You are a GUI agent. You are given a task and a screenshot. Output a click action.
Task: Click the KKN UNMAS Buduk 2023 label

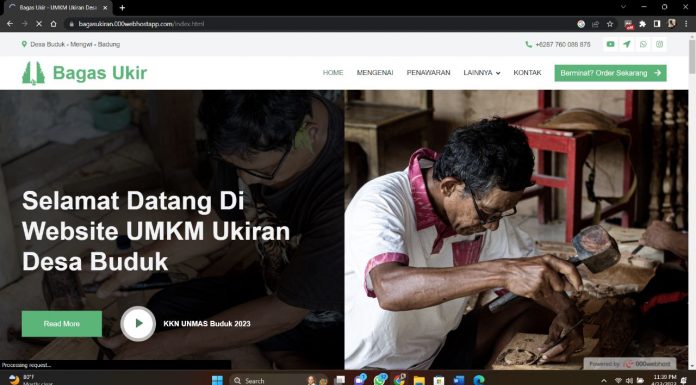pyautogui.click(x=207, y=324)
